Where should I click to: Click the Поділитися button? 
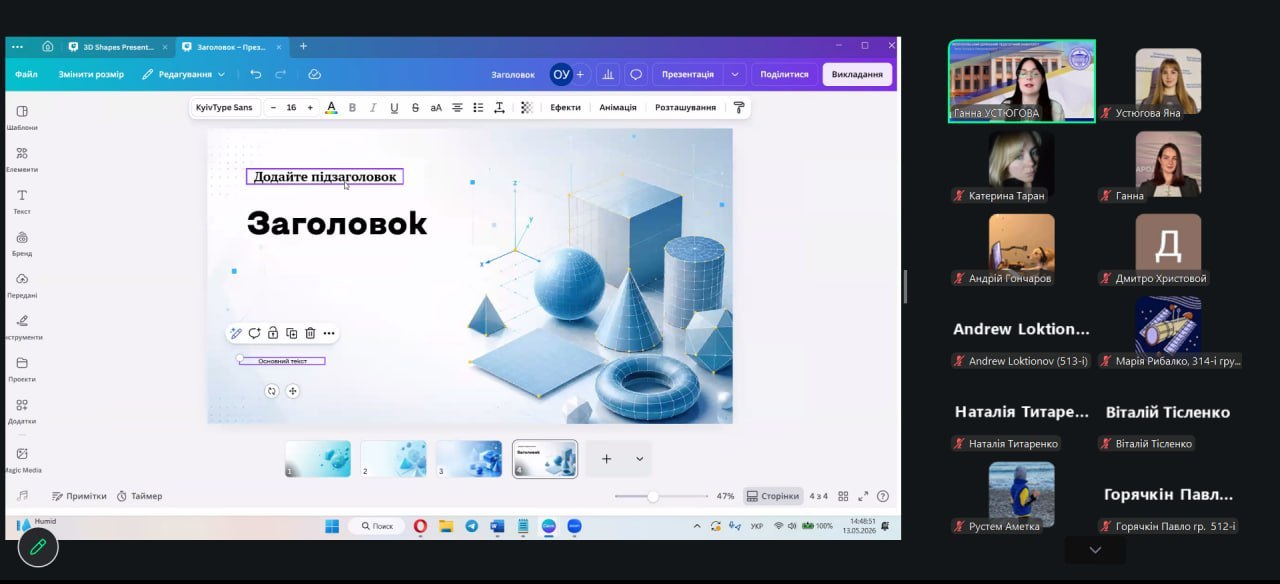784,74
